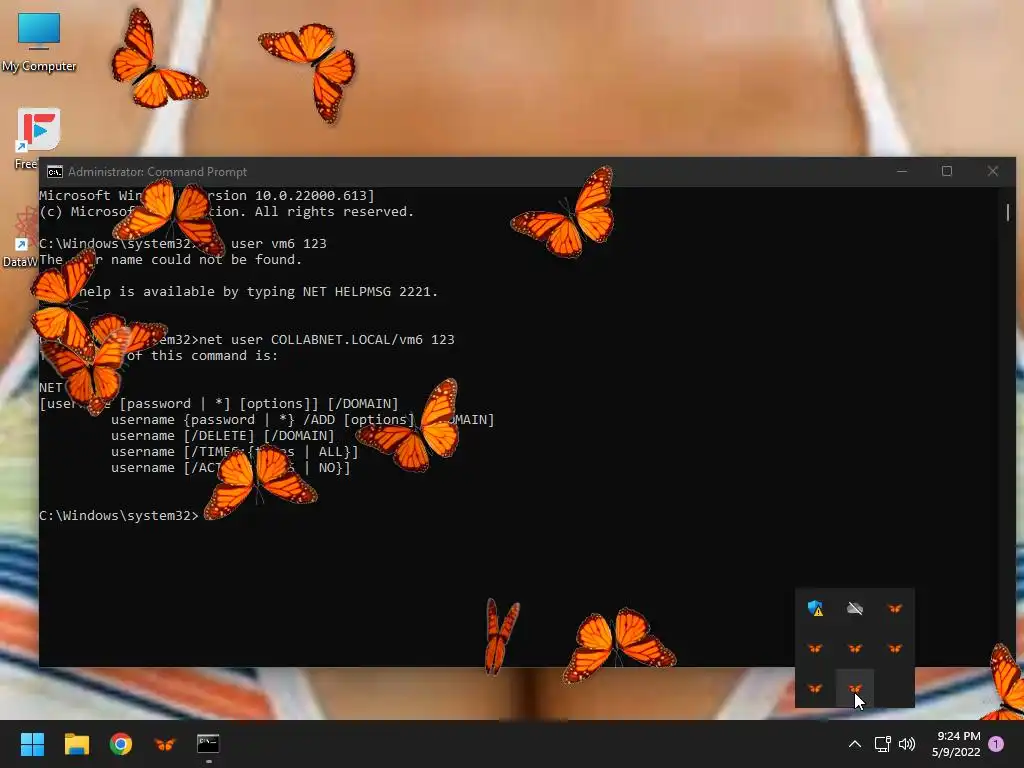The width and height of the screenshot is (1024, 768).
Task: Open the purple notification count badge
Action: coord(996,744)
